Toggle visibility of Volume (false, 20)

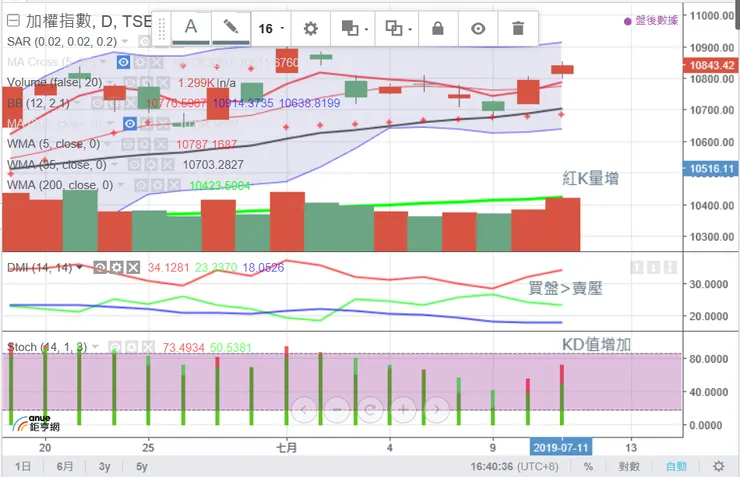(130, 83)
